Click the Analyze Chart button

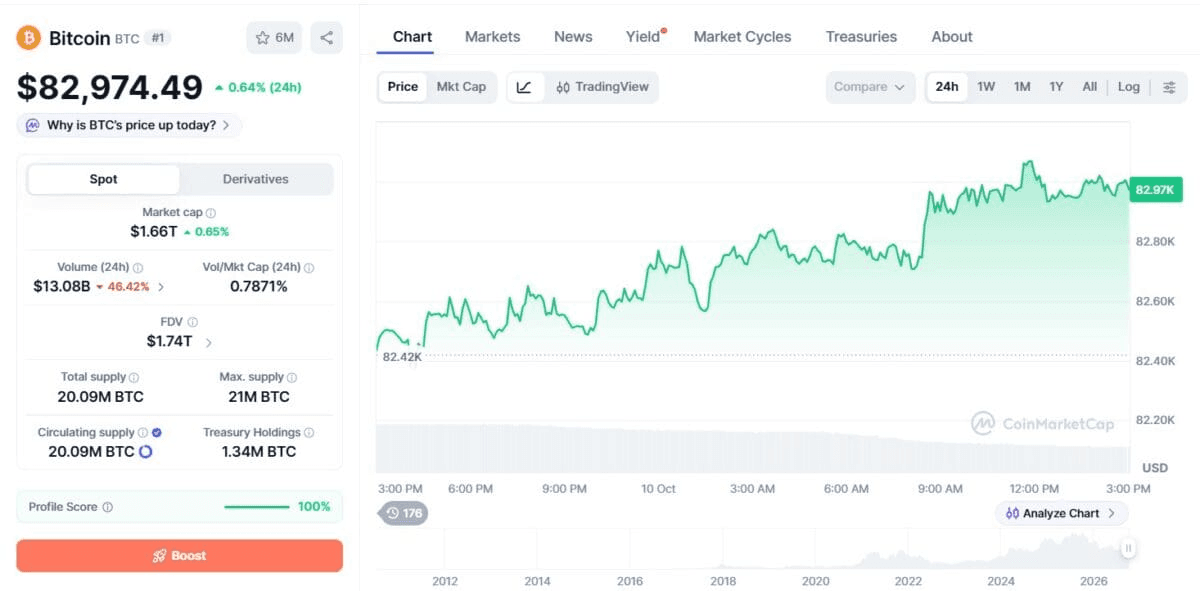[x=1061, y=513]
